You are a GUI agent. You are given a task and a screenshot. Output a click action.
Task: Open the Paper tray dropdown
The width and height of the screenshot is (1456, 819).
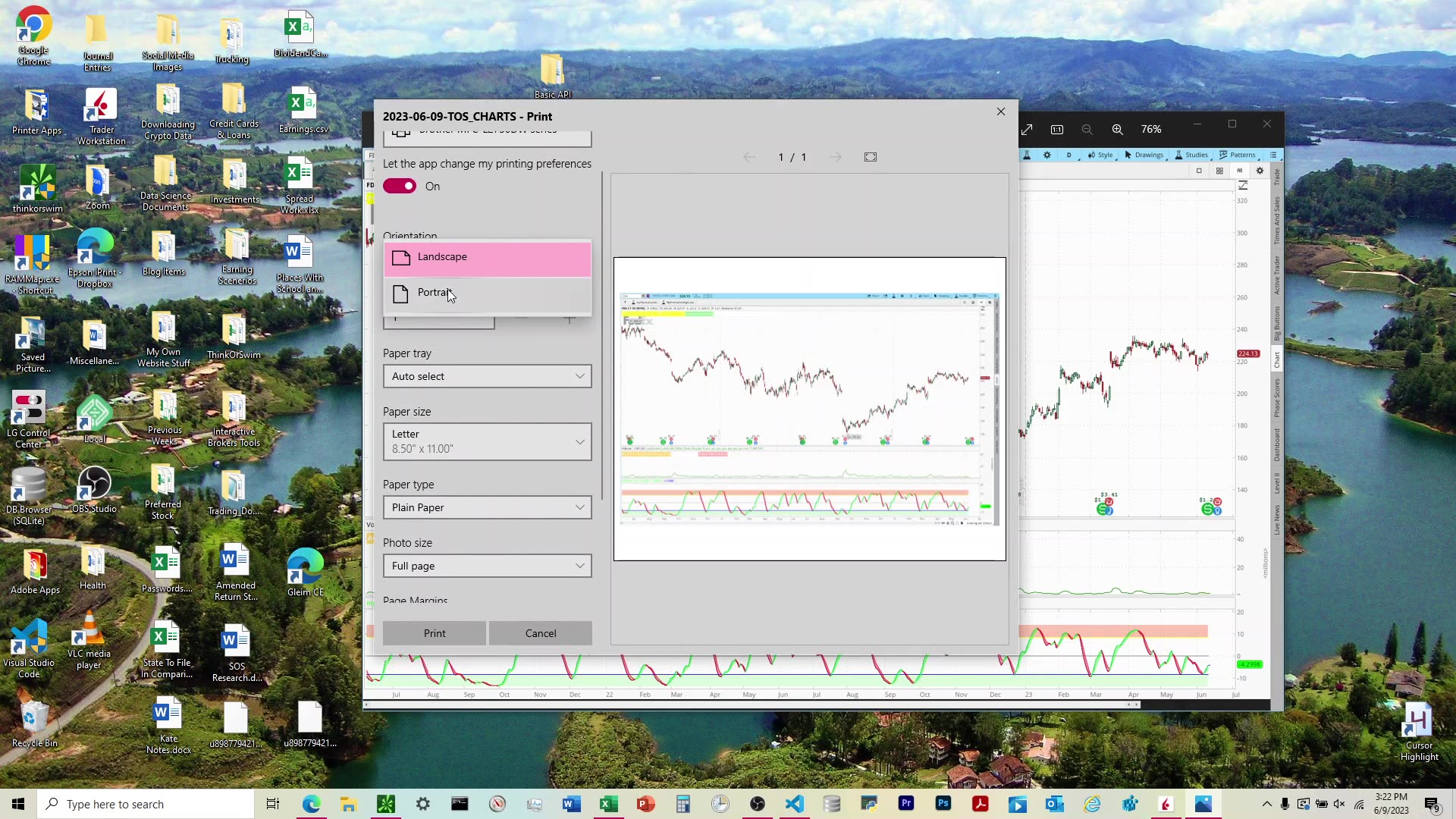[x=486, y=376]
